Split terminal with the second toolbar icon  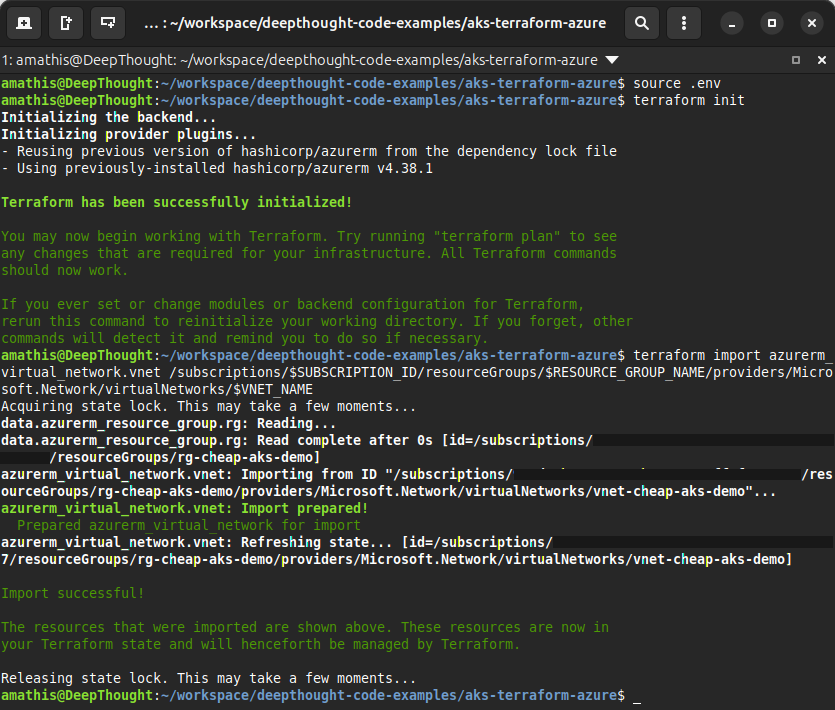(x=66, y=23)
